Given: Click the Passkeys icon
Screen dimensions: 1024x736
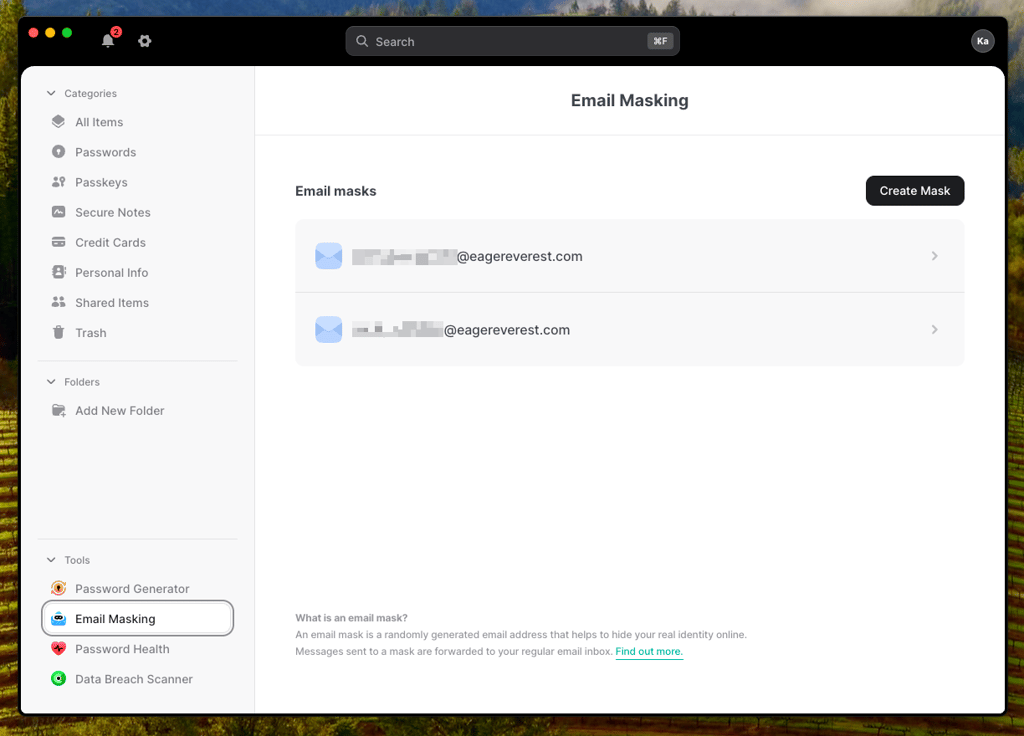Looking at the screenshot, I should coord(59,182).
